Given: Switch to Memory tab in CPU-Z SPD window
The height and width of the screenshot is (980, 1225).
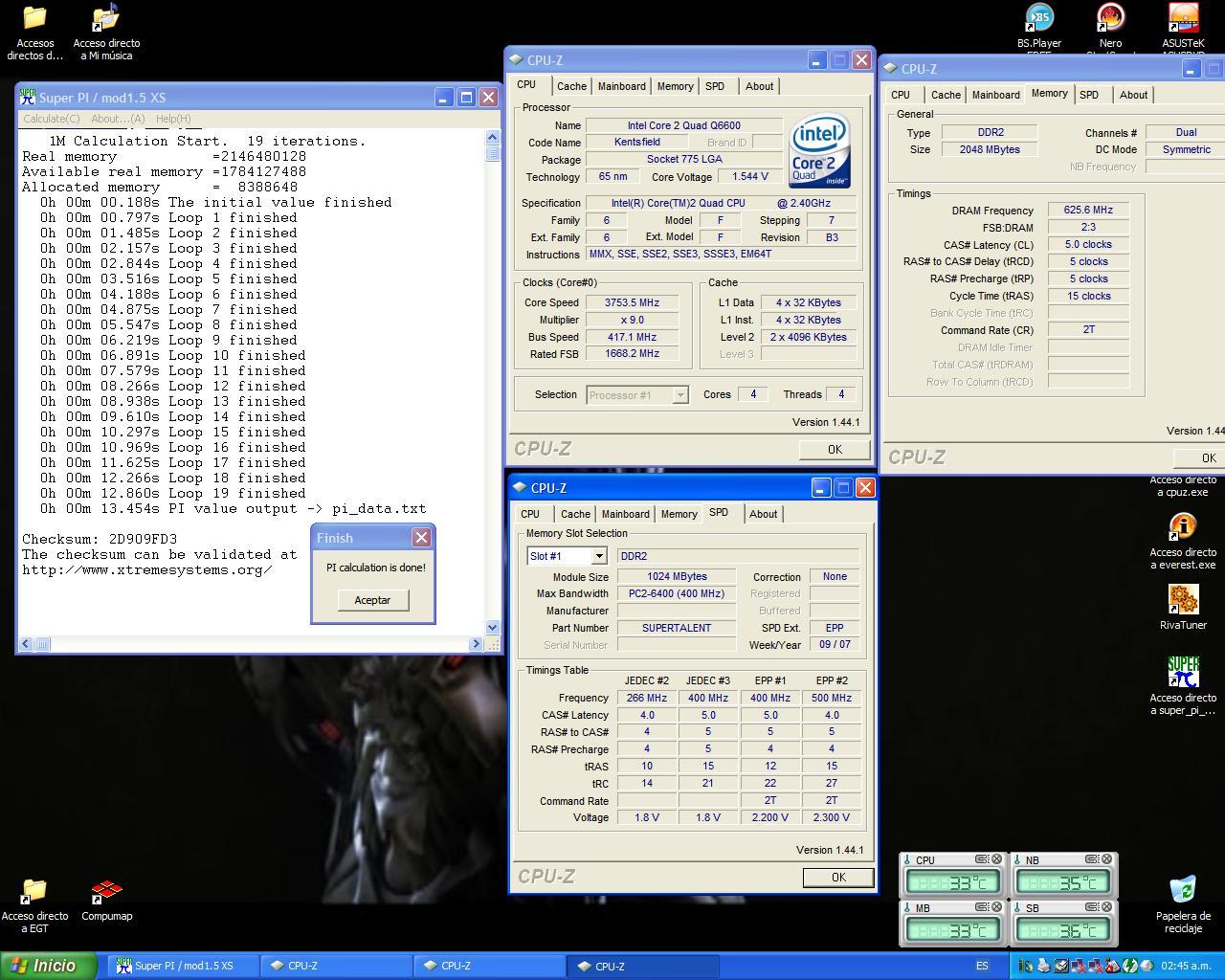Looking at the screenshot, I should (x=679, y=514).
